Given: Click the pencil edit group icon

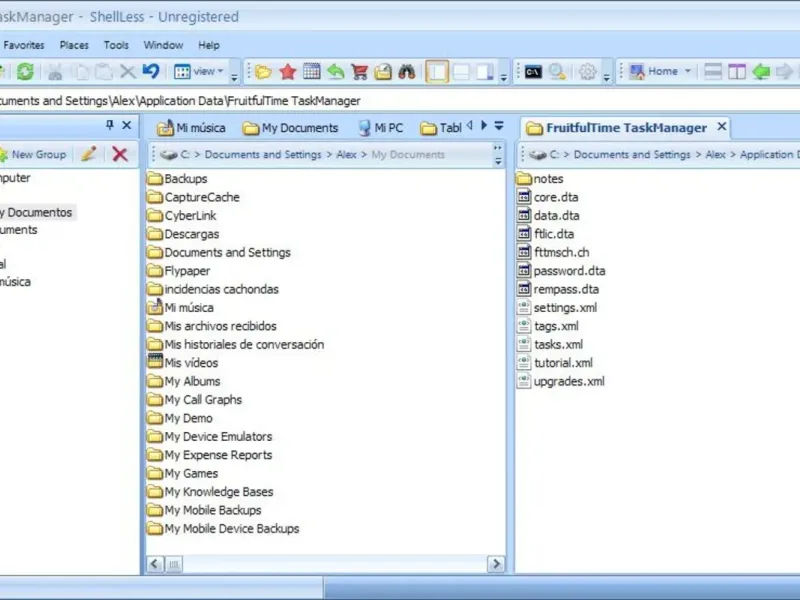Looking at the screenshot, I should coord(89,154).
